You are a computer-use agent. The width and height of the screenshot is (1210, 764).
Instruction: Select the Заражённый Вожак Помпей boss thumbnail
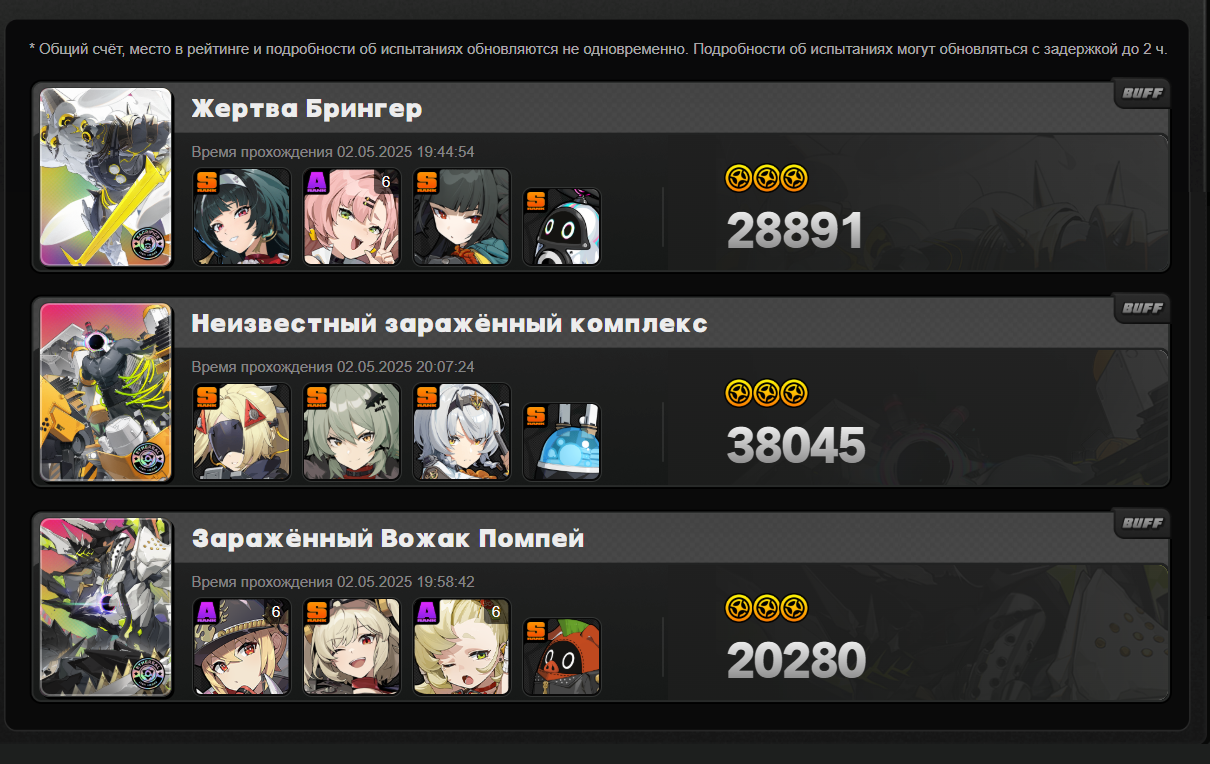click(106, 607)
